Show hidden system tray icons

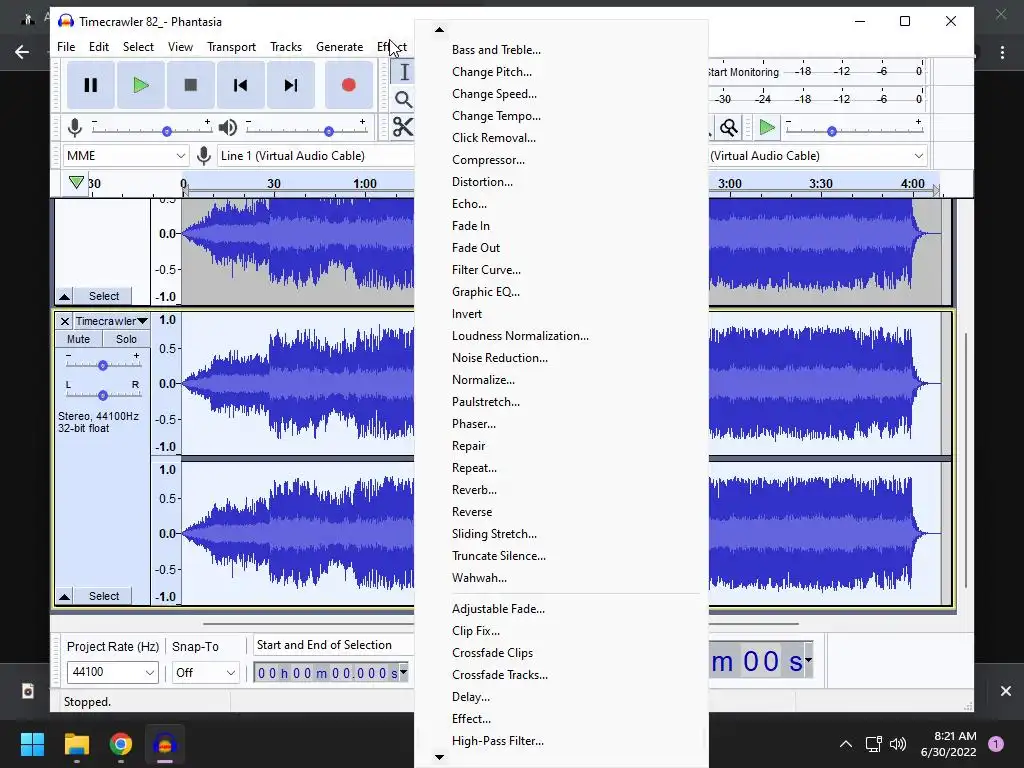(846, 744)
